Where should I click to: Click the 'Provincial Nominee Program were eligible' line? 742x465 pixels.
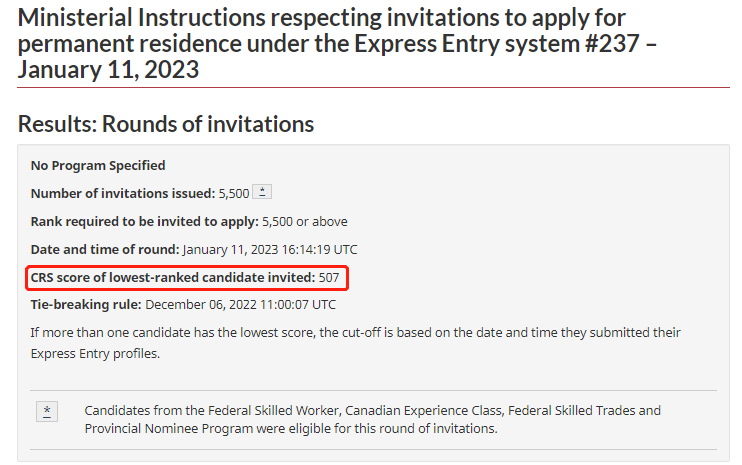[x=291, y=429]
